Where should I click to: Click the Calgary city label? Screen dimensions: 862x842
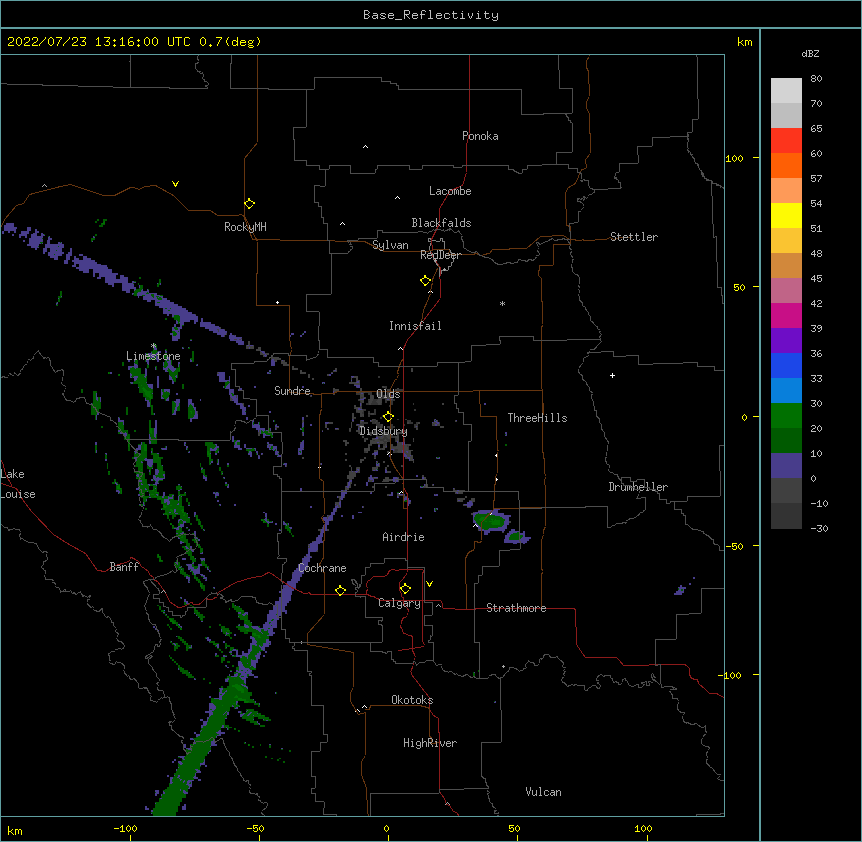[399, 603]
